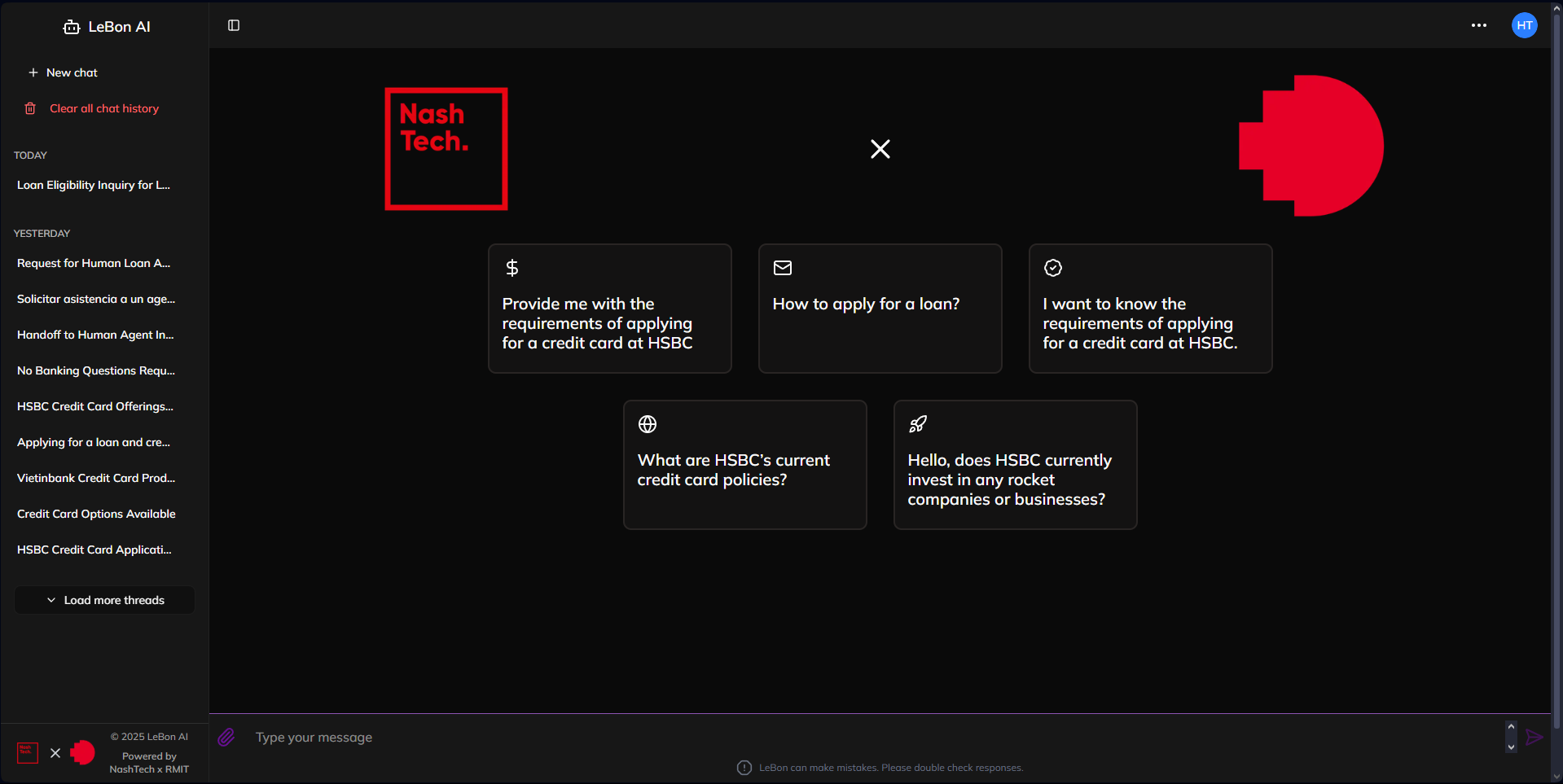Click the trash icon to clear history
Image resolution: width=1563 pixels, height=784 pixels.
30,108
